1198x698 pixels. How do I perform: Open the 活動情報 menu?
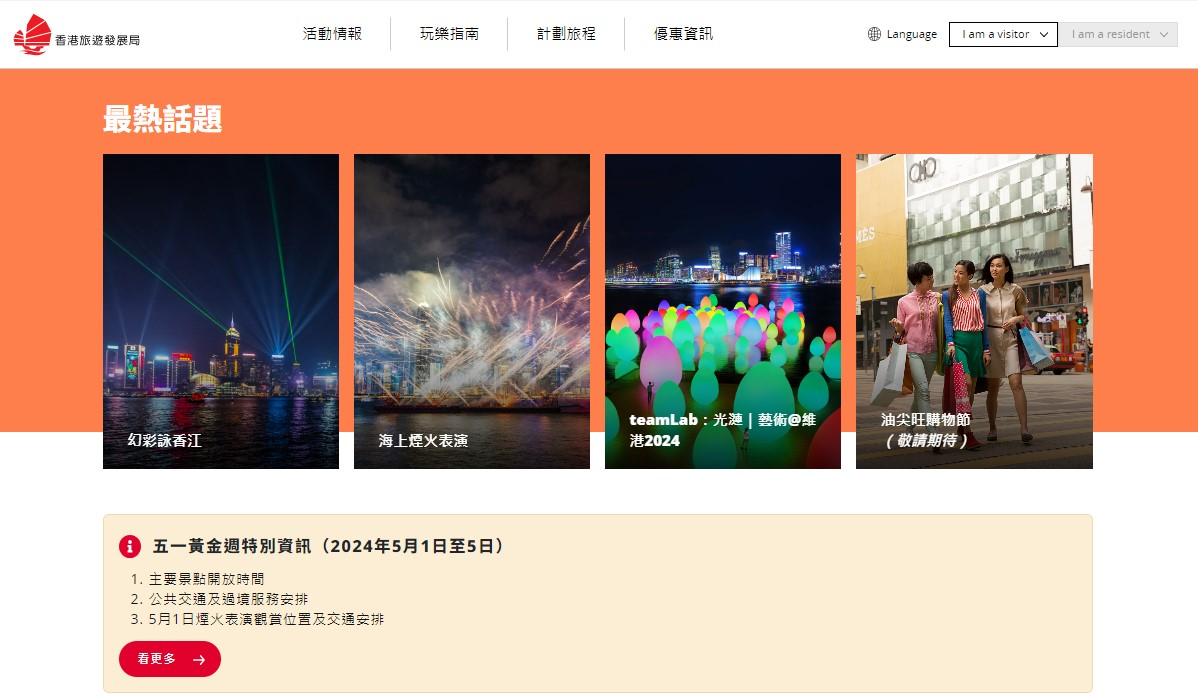click(332, 34)
